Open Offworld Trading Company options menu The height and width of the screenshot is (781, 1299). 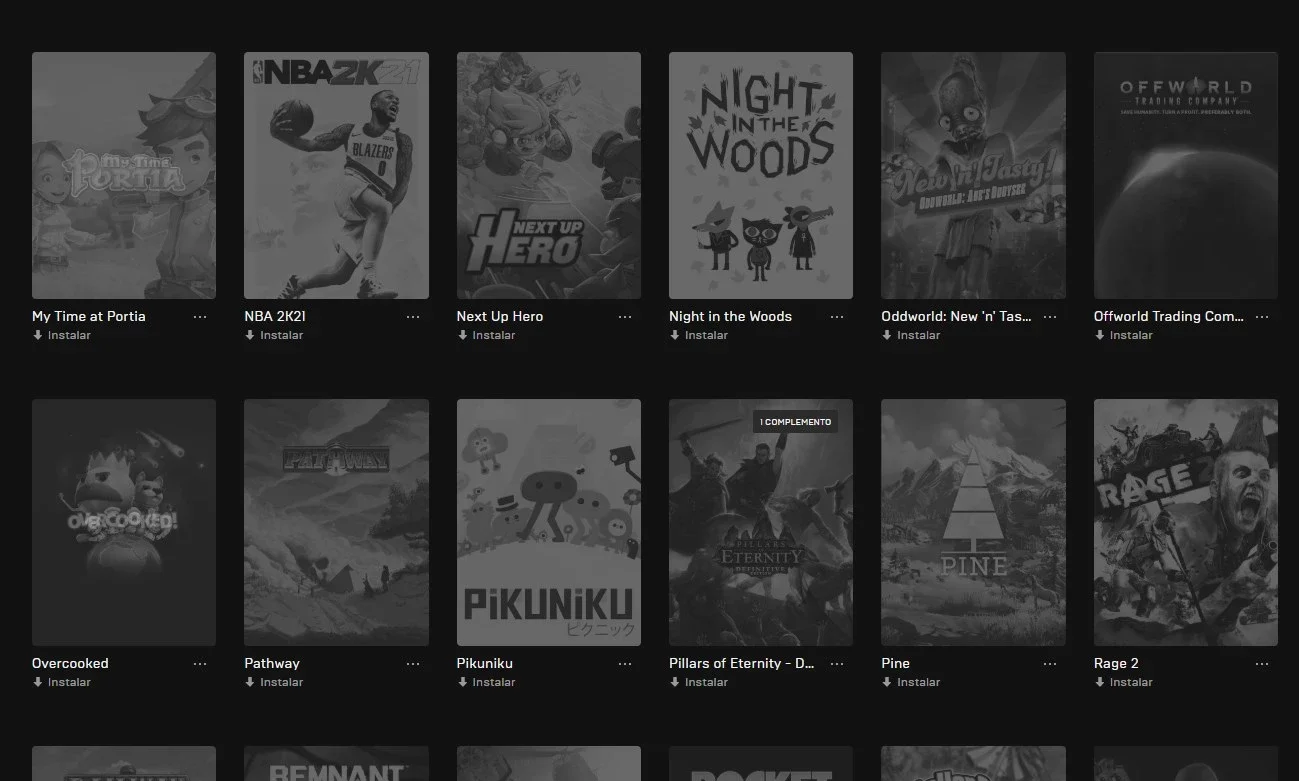(x=1262, y=317)
